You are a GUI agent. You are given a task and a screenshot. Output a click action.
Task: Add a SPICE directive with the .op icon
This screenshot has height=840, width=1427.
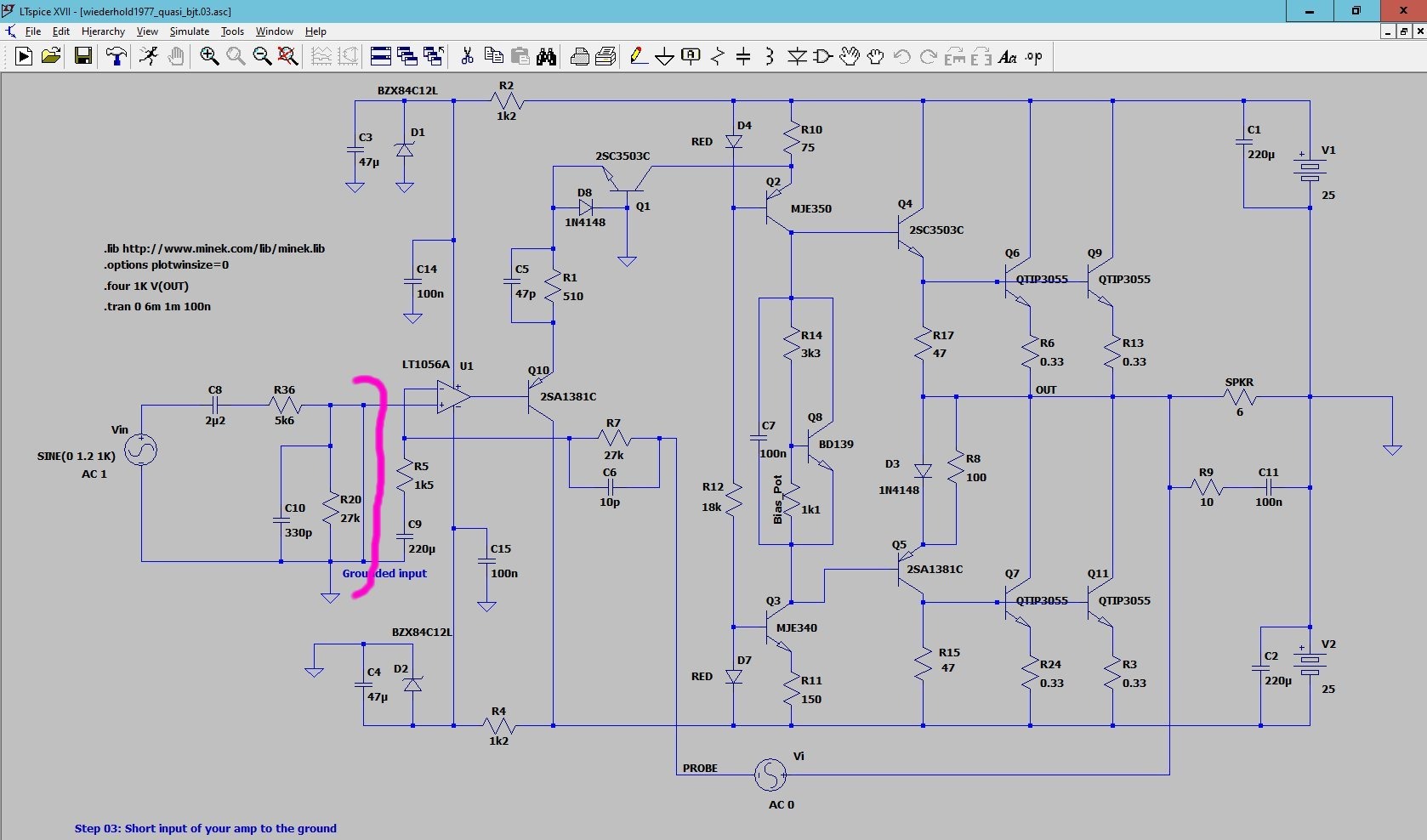point(1034,56)
